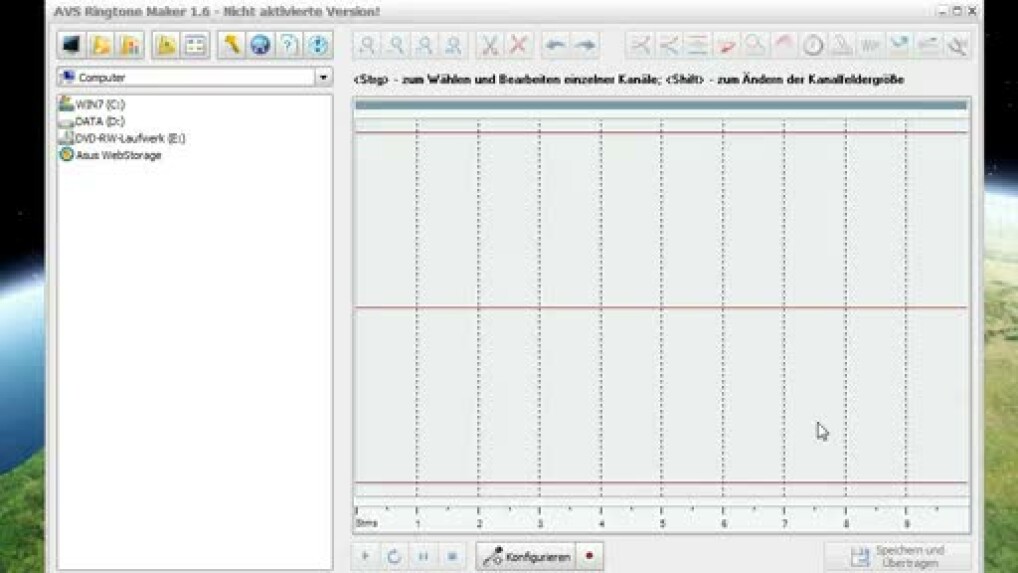Toggle the loop playback button
The image size is (1018, 573).
pos(394,556)
